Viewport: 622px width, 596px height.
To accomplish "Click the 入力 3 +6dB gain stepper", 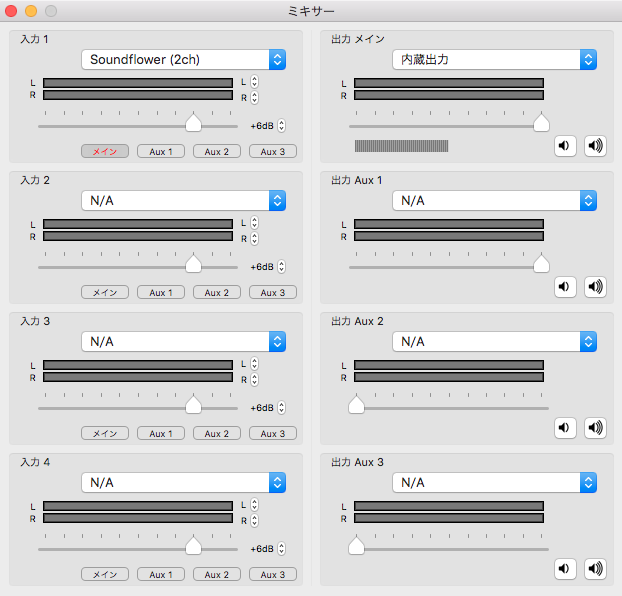I will [x=281, y=408].
